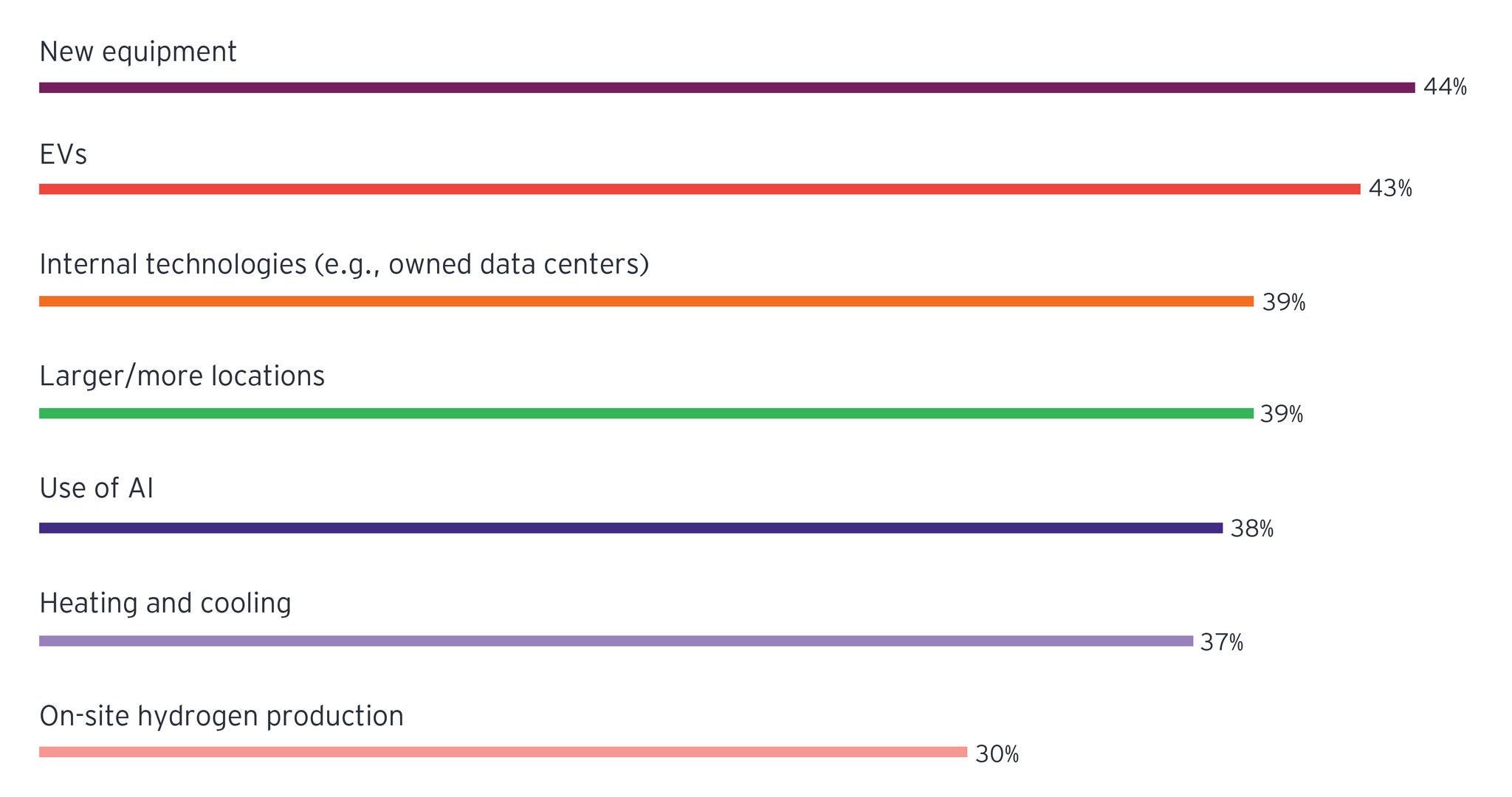This screenshot has height=797, width=1512.
Task: Select the pink hydrogen production bar
Action: click(503, 752)
